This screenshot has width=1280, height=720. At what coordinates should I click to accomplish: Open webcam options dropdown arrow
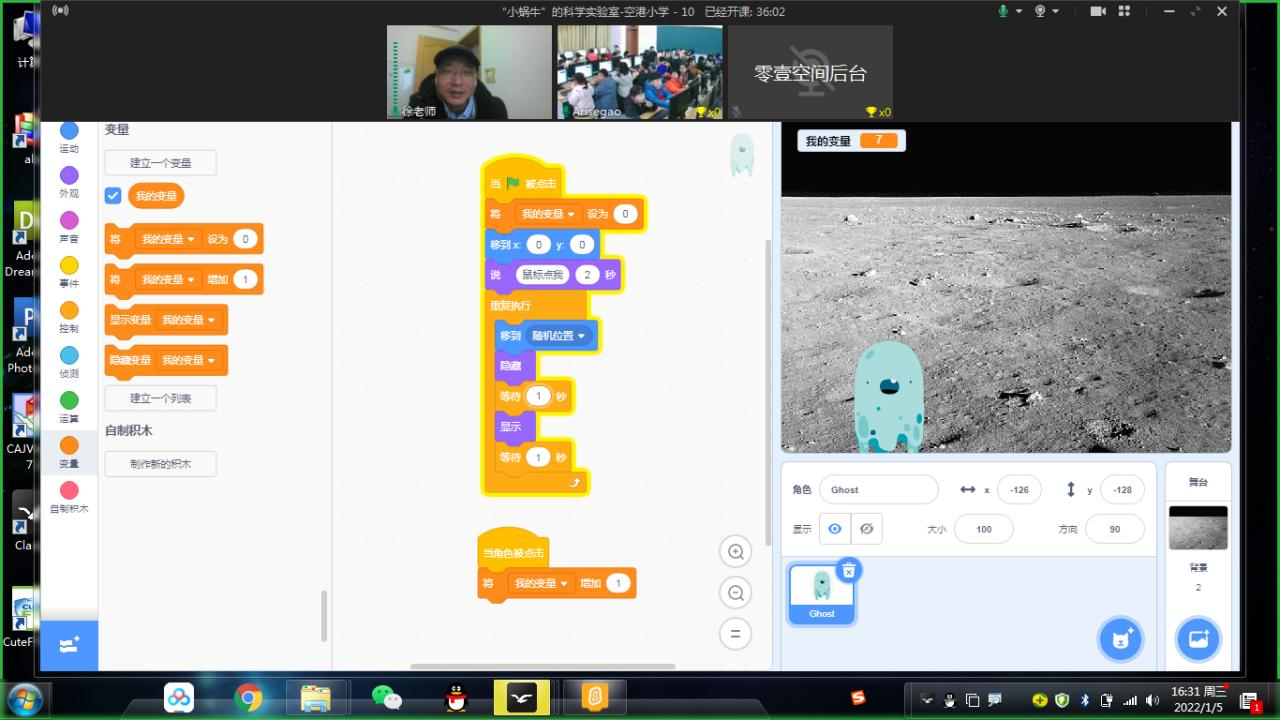coord(1056,12)
